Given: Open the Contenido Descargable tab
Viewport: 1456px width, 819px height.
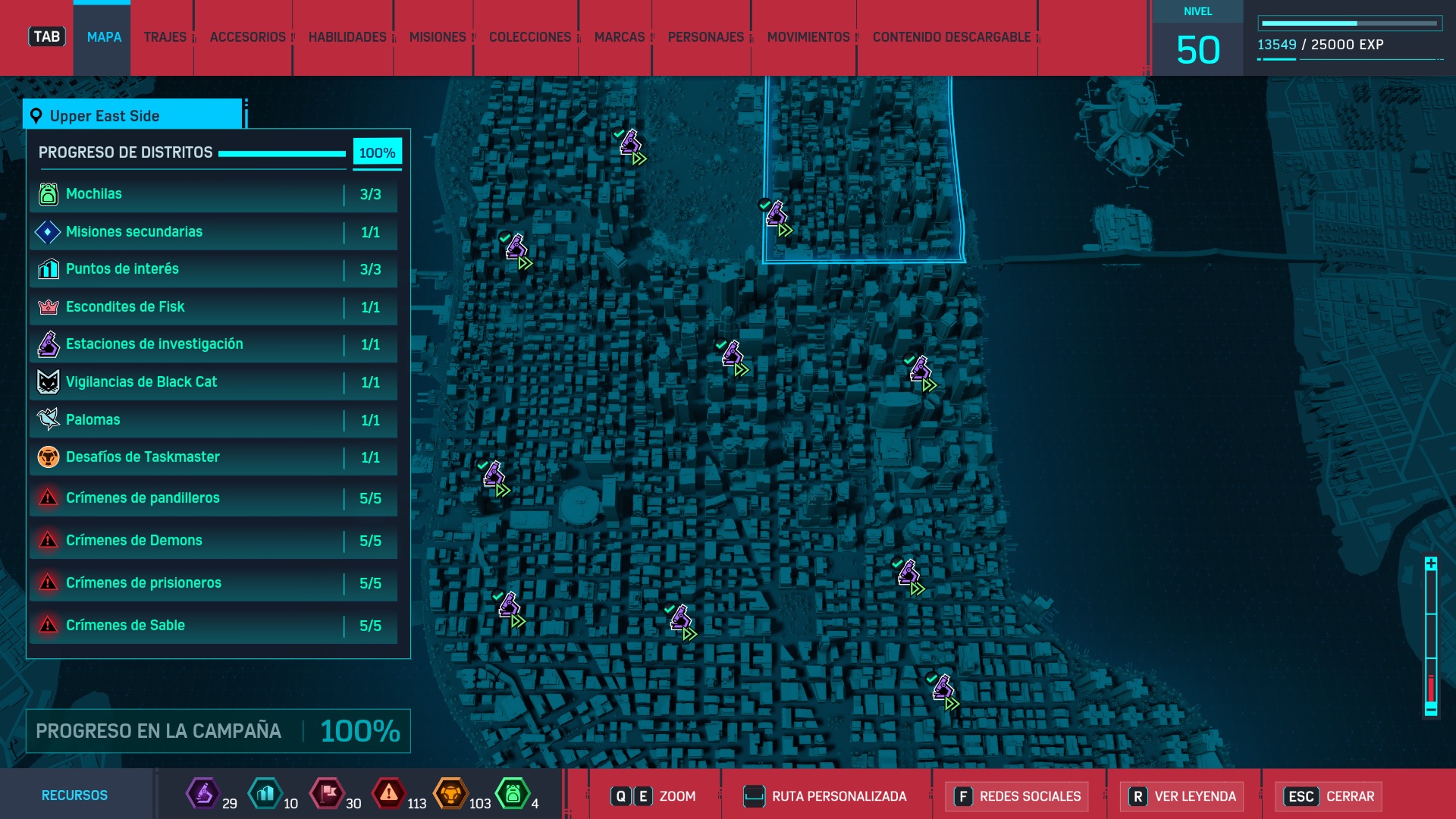Looking at the screenshot, I should coord(951,37).
